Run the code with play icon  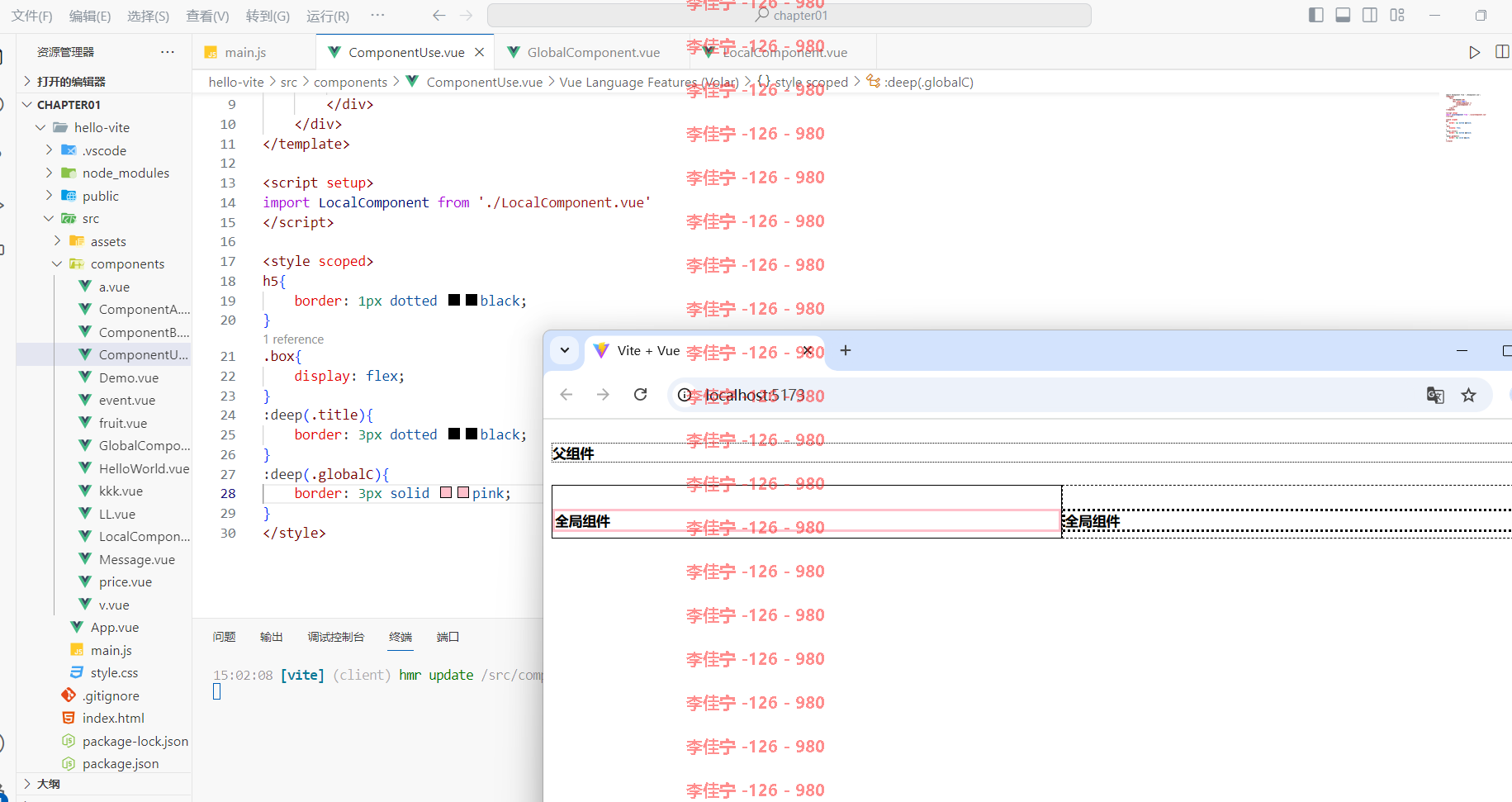[1474, 52]
